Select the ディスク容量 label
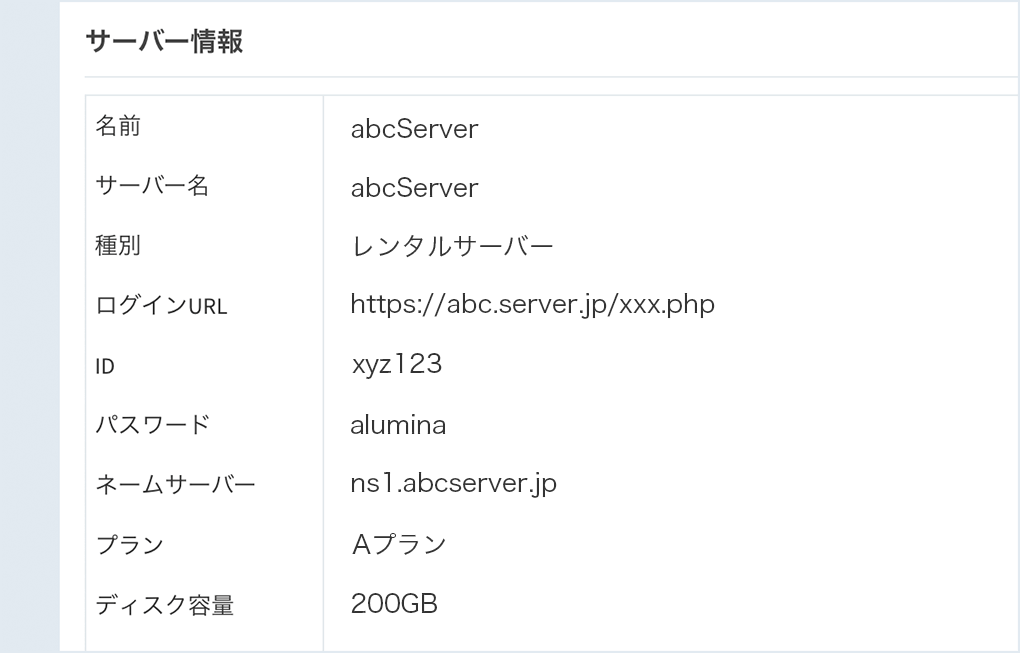1020x653 pixels. pos(164,605)
